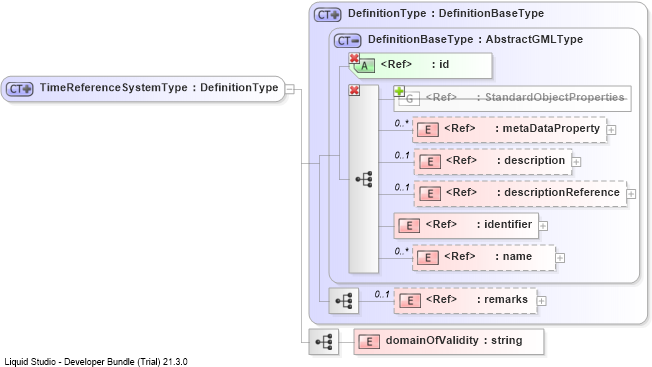Screen dimensions: 652x367
Task: Click the A attribute icon for id
Action: (364, 66)
